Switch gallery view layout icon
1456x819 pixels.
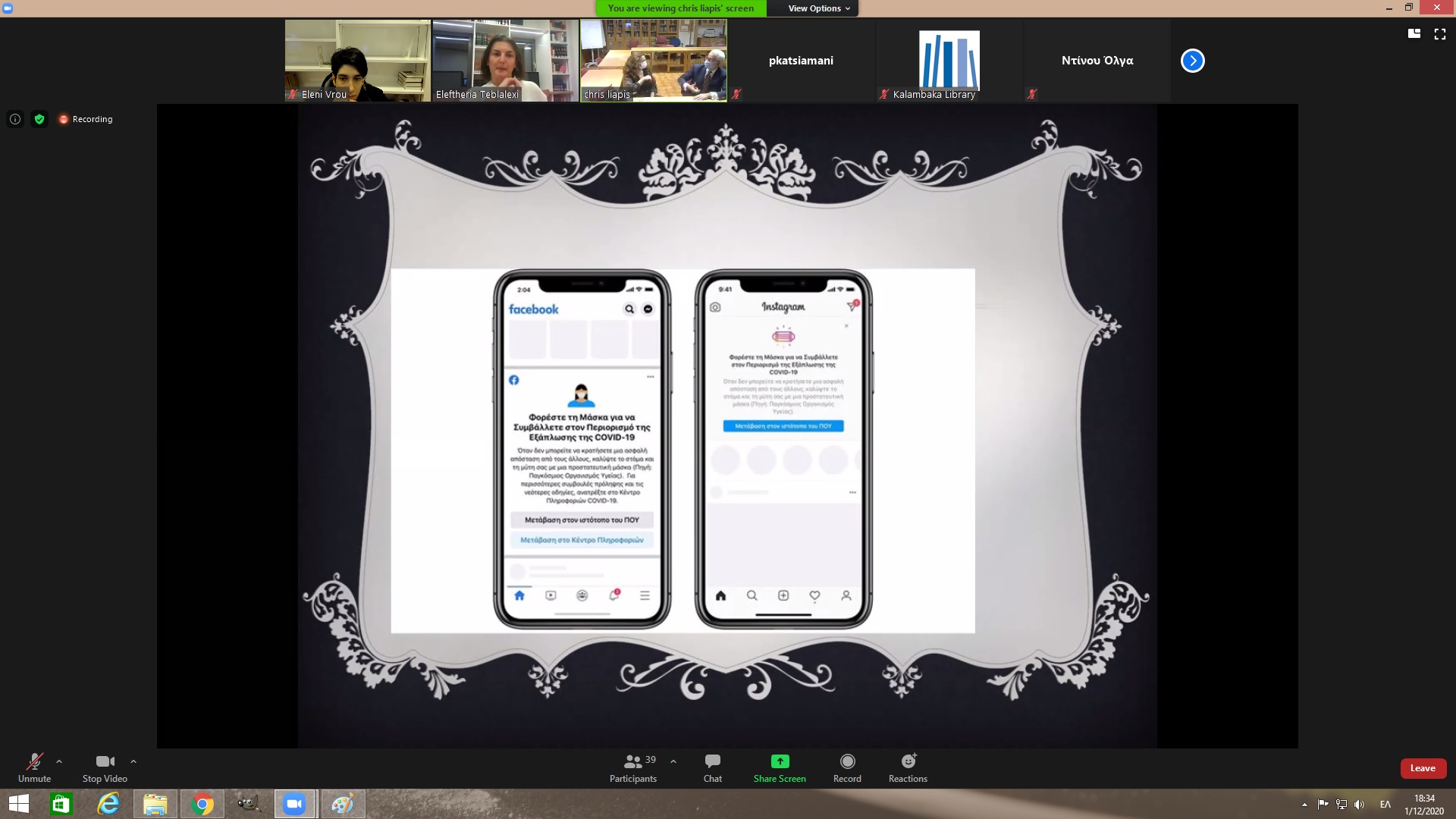point(1414,34)
